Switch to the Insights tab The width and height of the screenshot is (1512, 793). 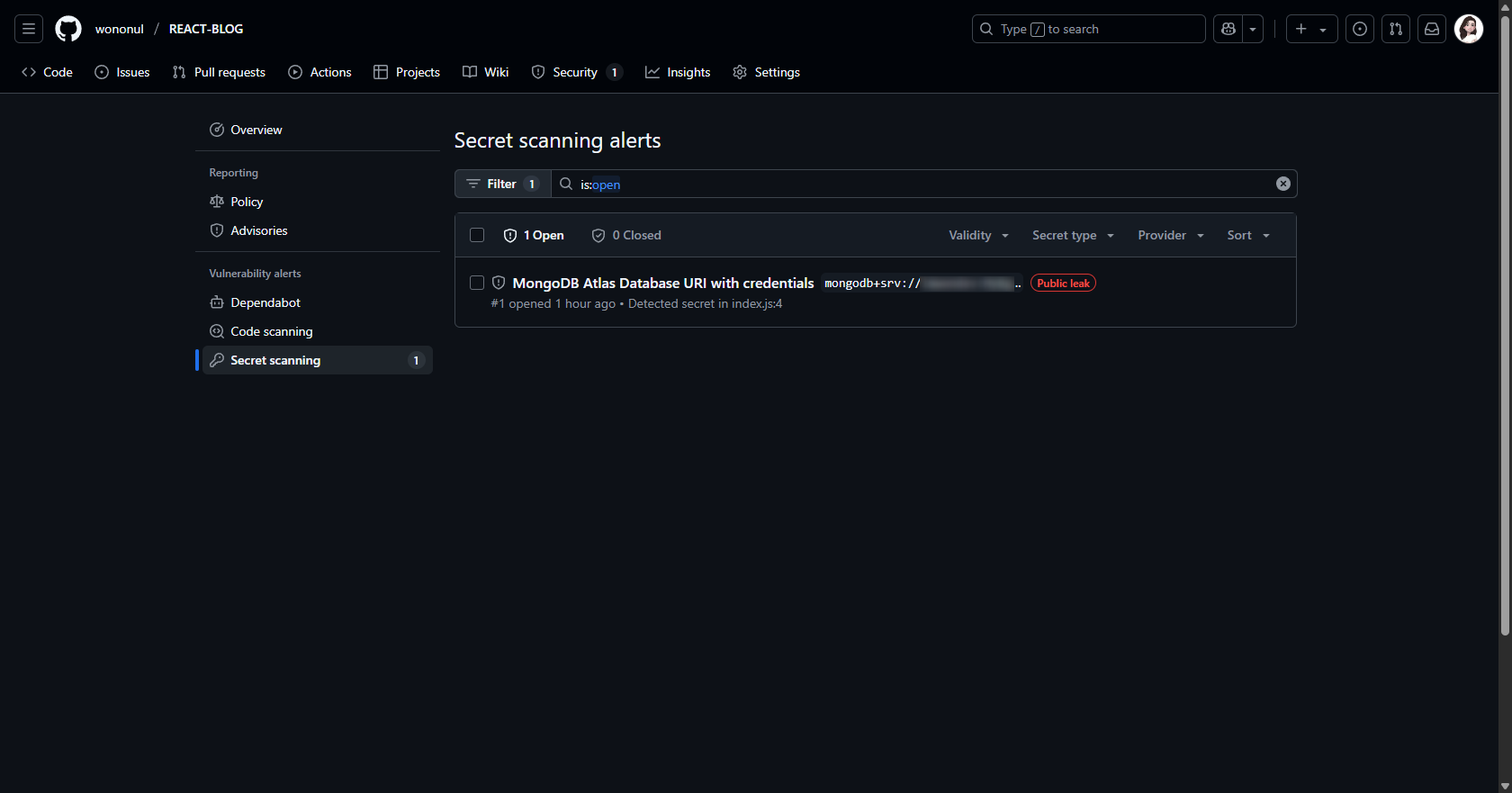click(x=678, y=72)
